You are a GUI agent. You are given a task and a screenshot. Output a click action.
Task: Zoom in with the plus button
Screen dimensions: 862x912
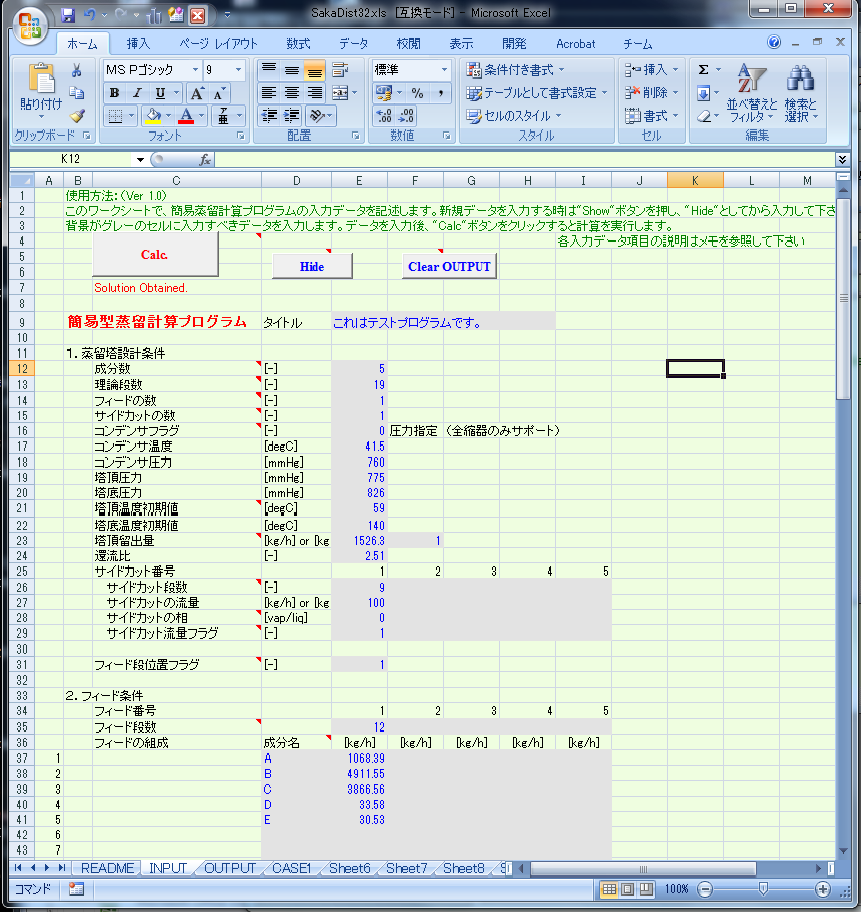[822, 889]
